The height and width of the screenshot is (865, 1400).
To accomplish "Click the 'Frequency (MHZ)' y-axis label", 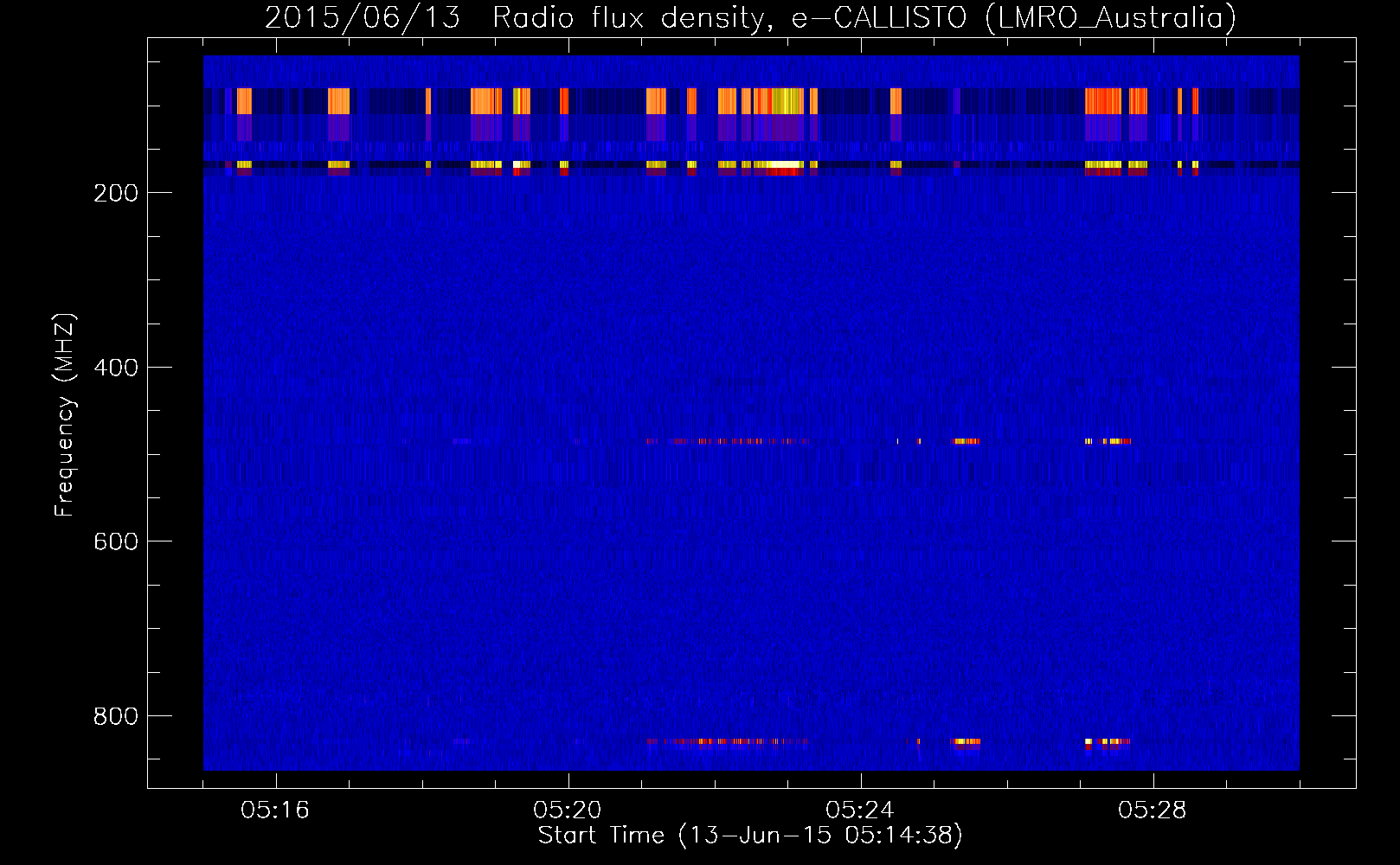I will tap(65, 414).
